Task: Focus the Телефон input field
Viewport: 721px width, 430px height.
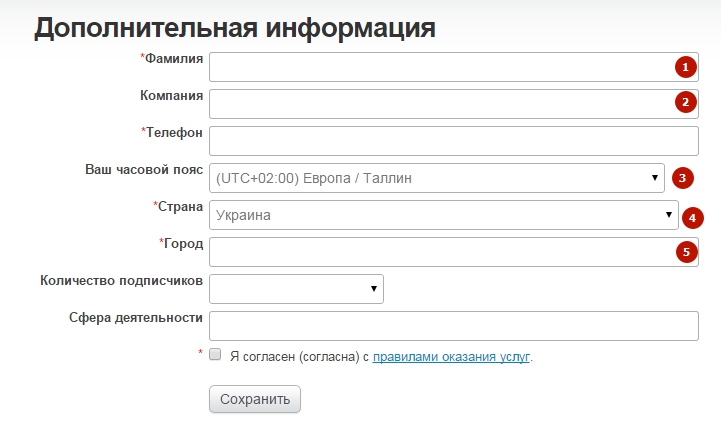Action: [454, 141]
